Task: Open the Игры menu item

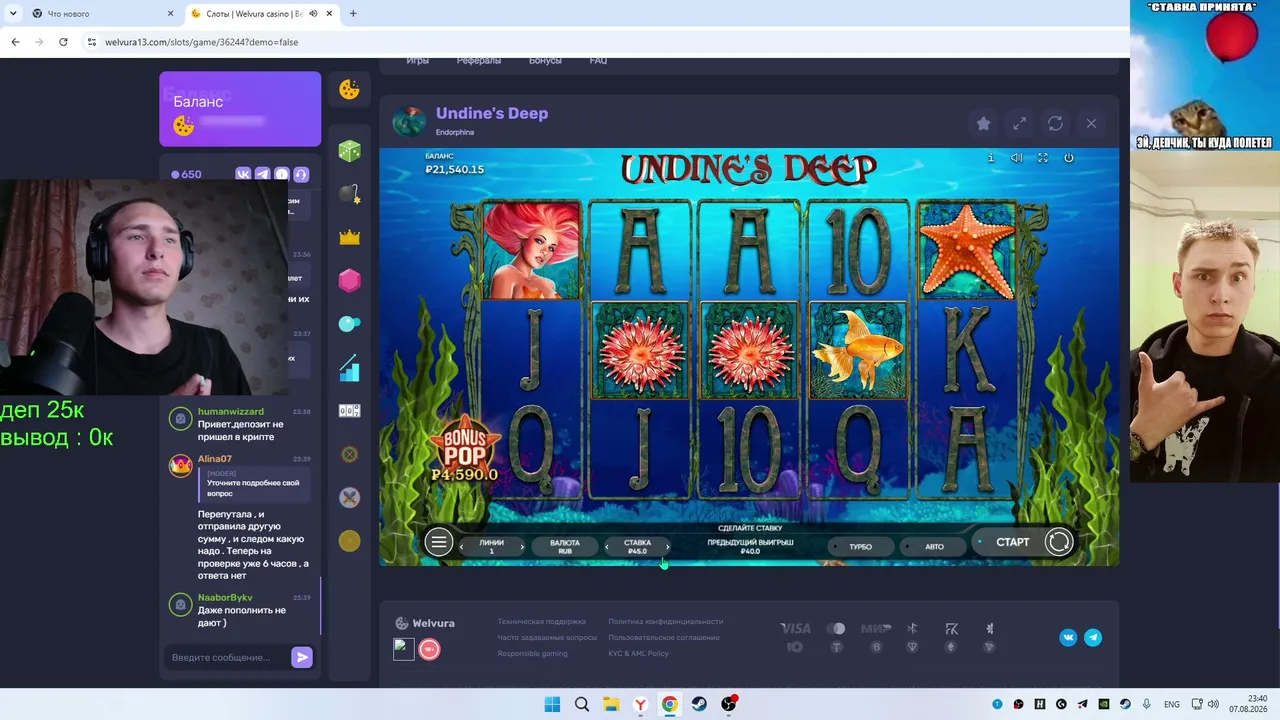Action: (x=417, y=60)
